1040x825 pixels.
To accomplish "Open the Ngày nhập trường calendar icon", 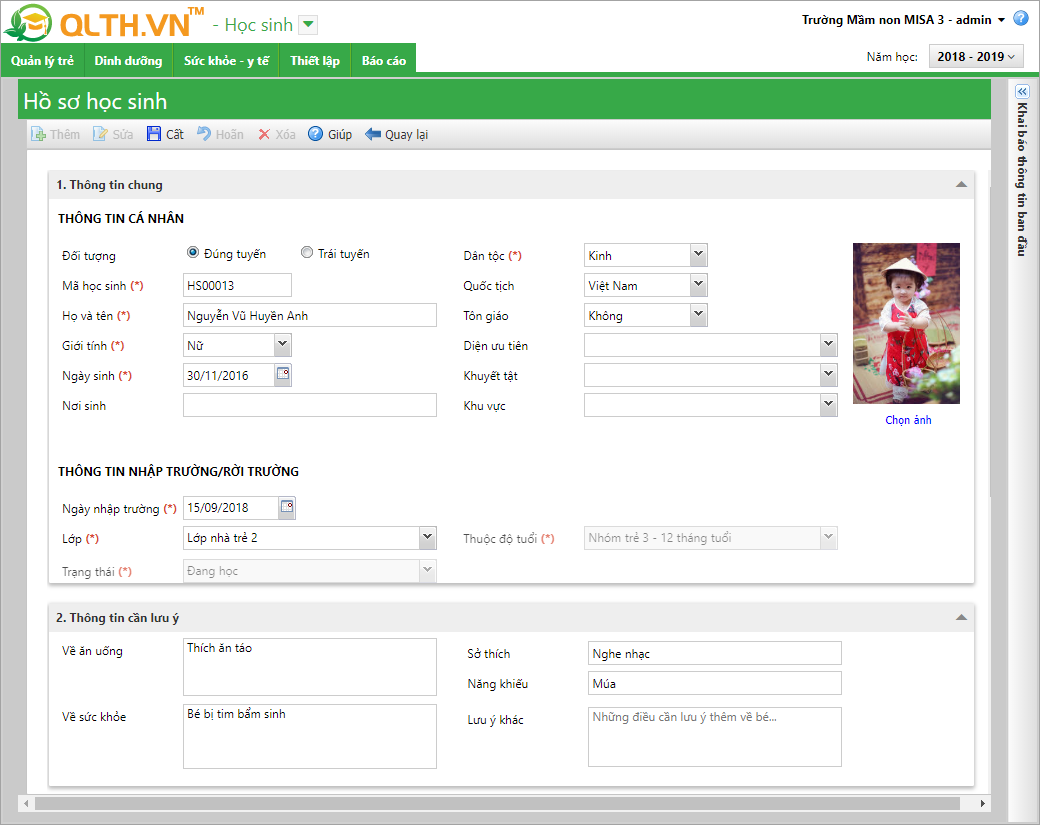I will pyautogui.click(x=287, y=507).
